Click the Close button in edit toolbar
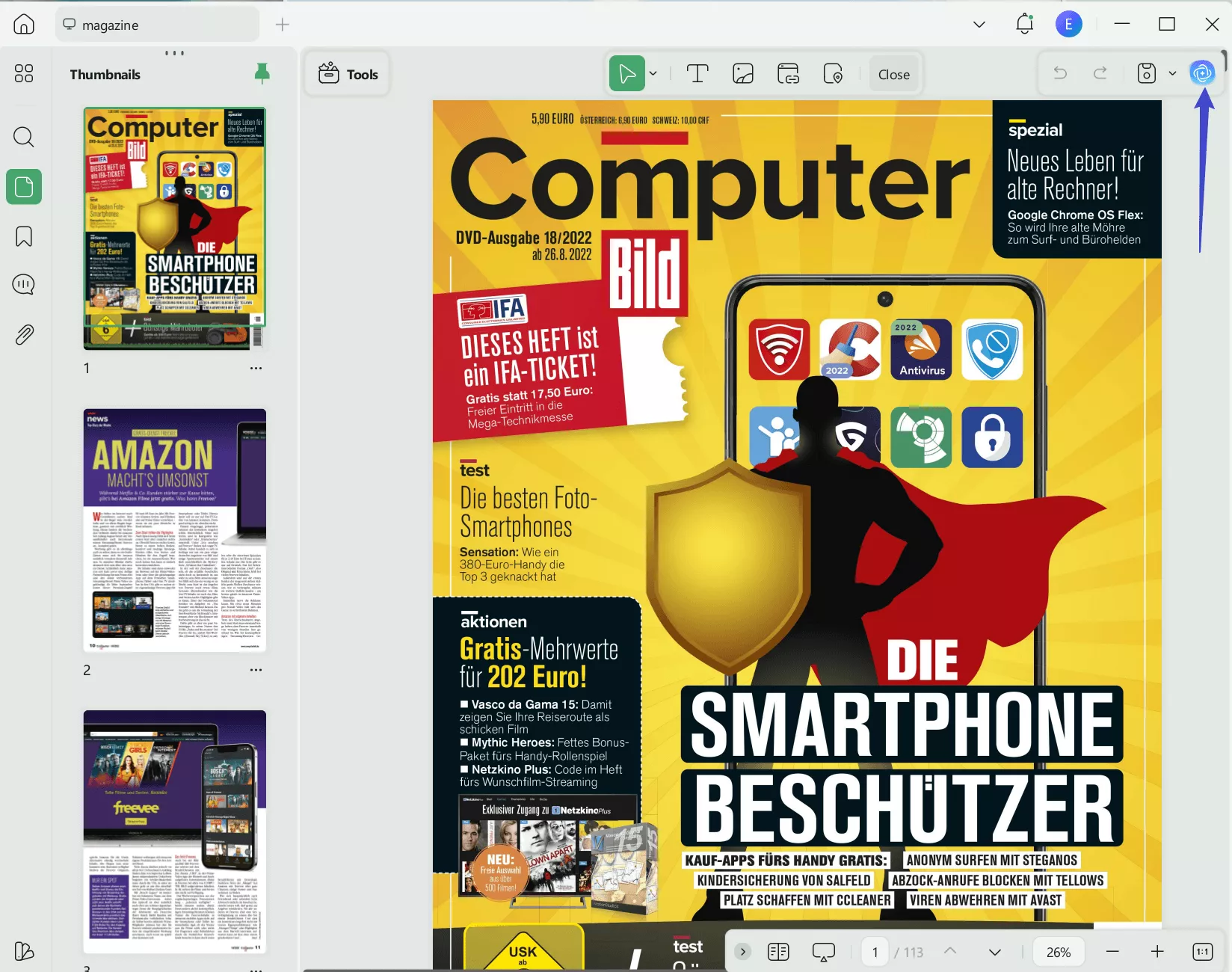 (893, 74)
